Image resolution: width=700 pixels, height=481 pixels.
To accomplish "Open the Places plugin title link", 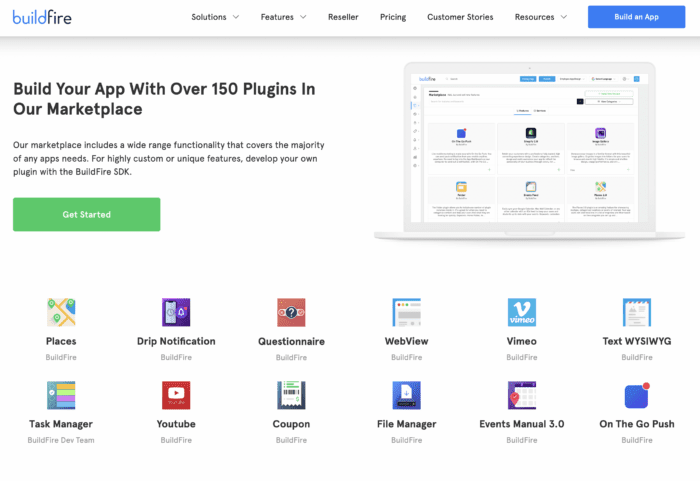I will (61, 341).
